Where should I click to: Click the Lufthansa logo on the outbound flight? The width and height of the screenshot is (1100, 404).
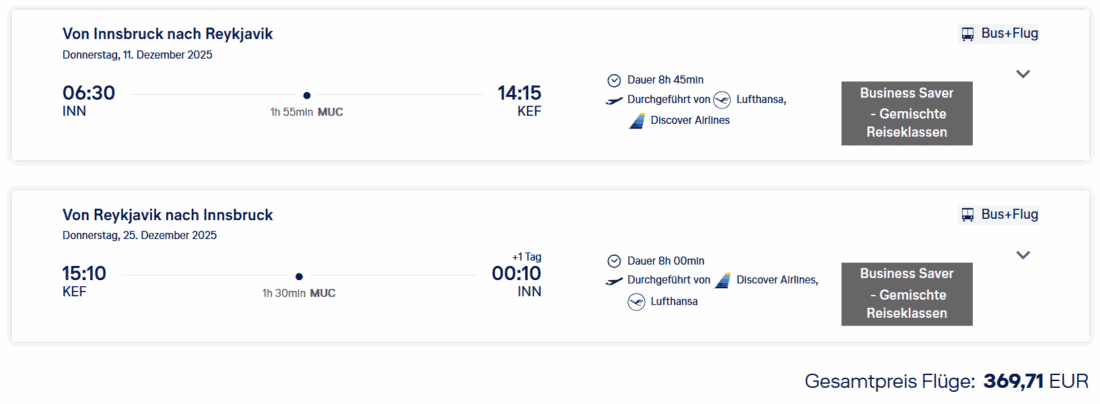tap(722, 100)
